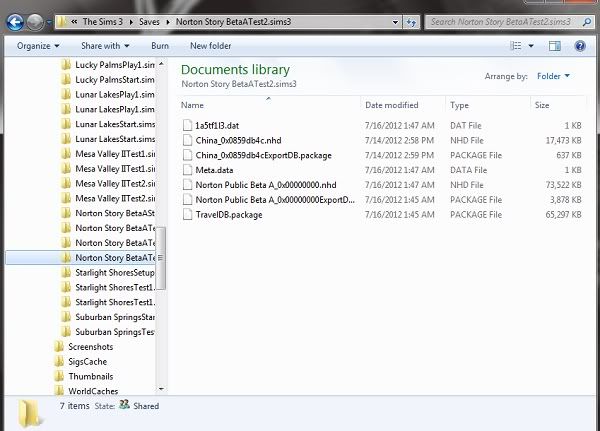Select Norton Public Beta A_0x00000000.nhd
Viewport: 600px width, 431px height.
point(266,185)
